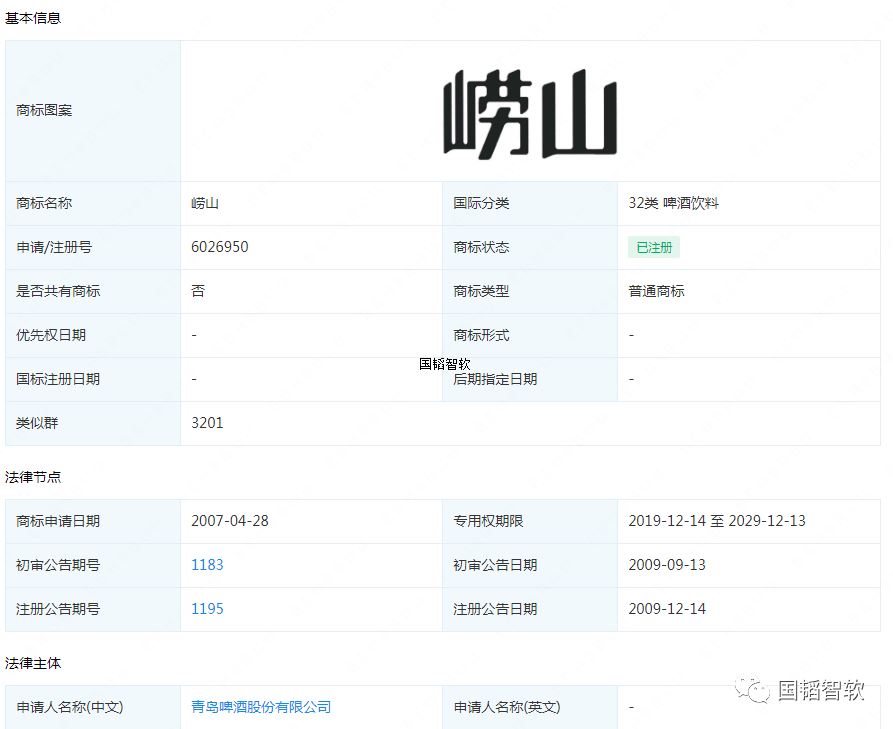893x729 pixels.
Task: Select exclusive period 2019-12-14 至 2029-12-13
Action: click(717, 521)
